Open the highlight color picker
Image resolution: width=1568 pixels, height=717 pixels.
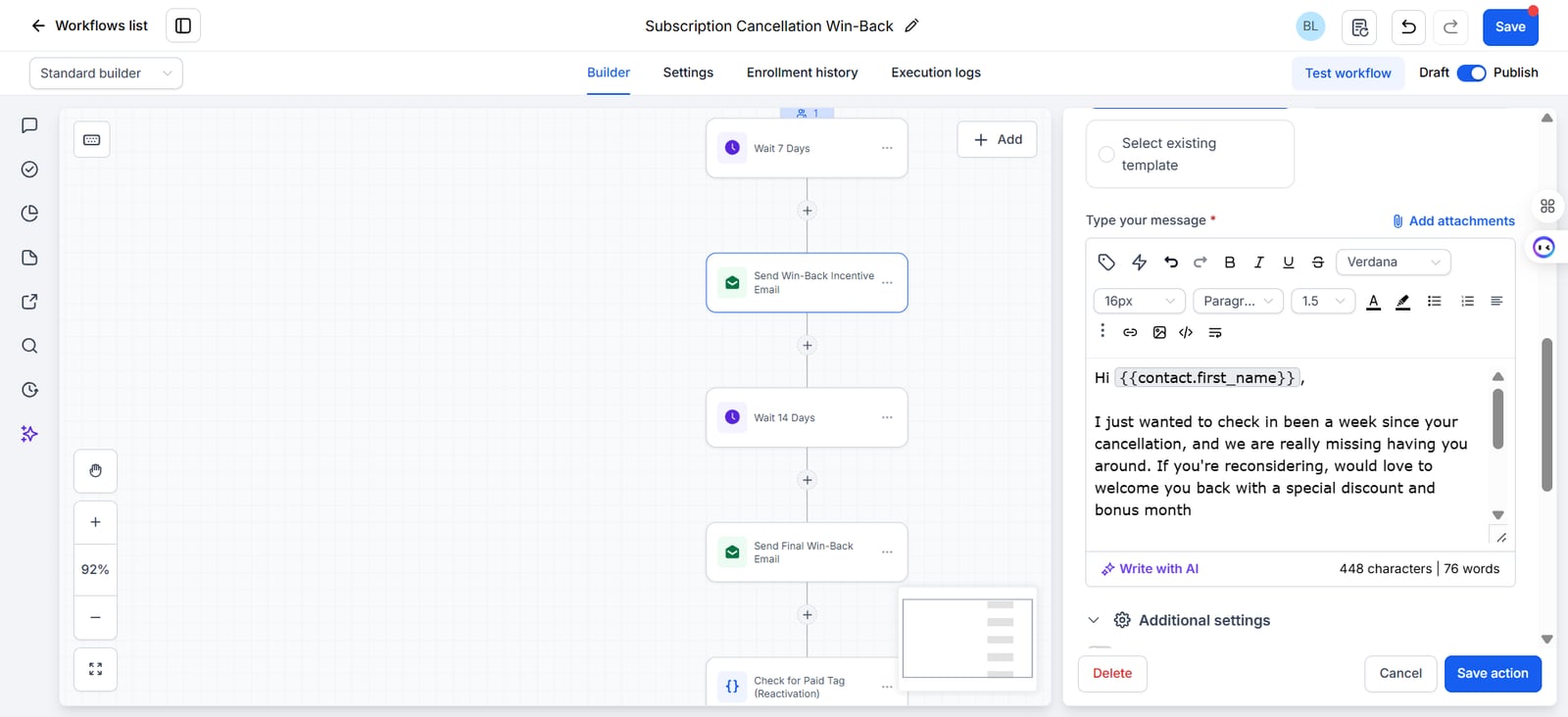[1403, 301]
